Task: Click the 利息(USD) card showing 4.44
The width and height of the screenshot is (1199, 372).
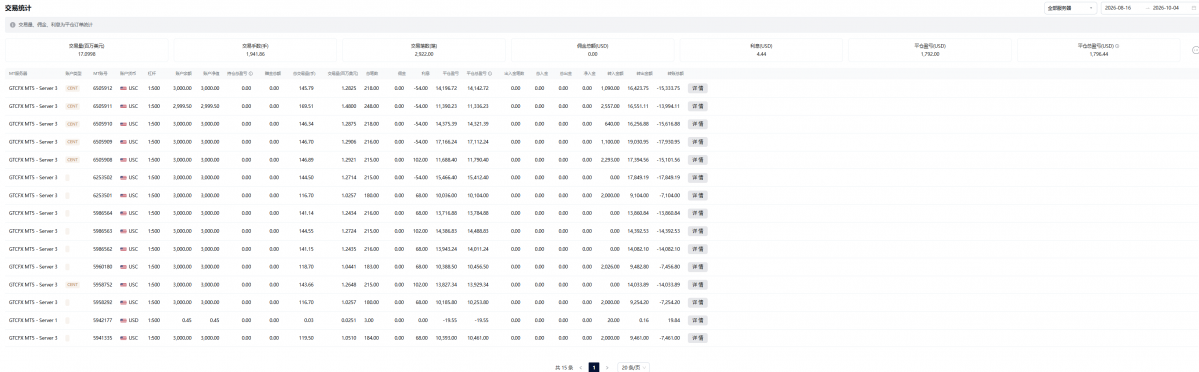Action: click(x=761, y=51)
